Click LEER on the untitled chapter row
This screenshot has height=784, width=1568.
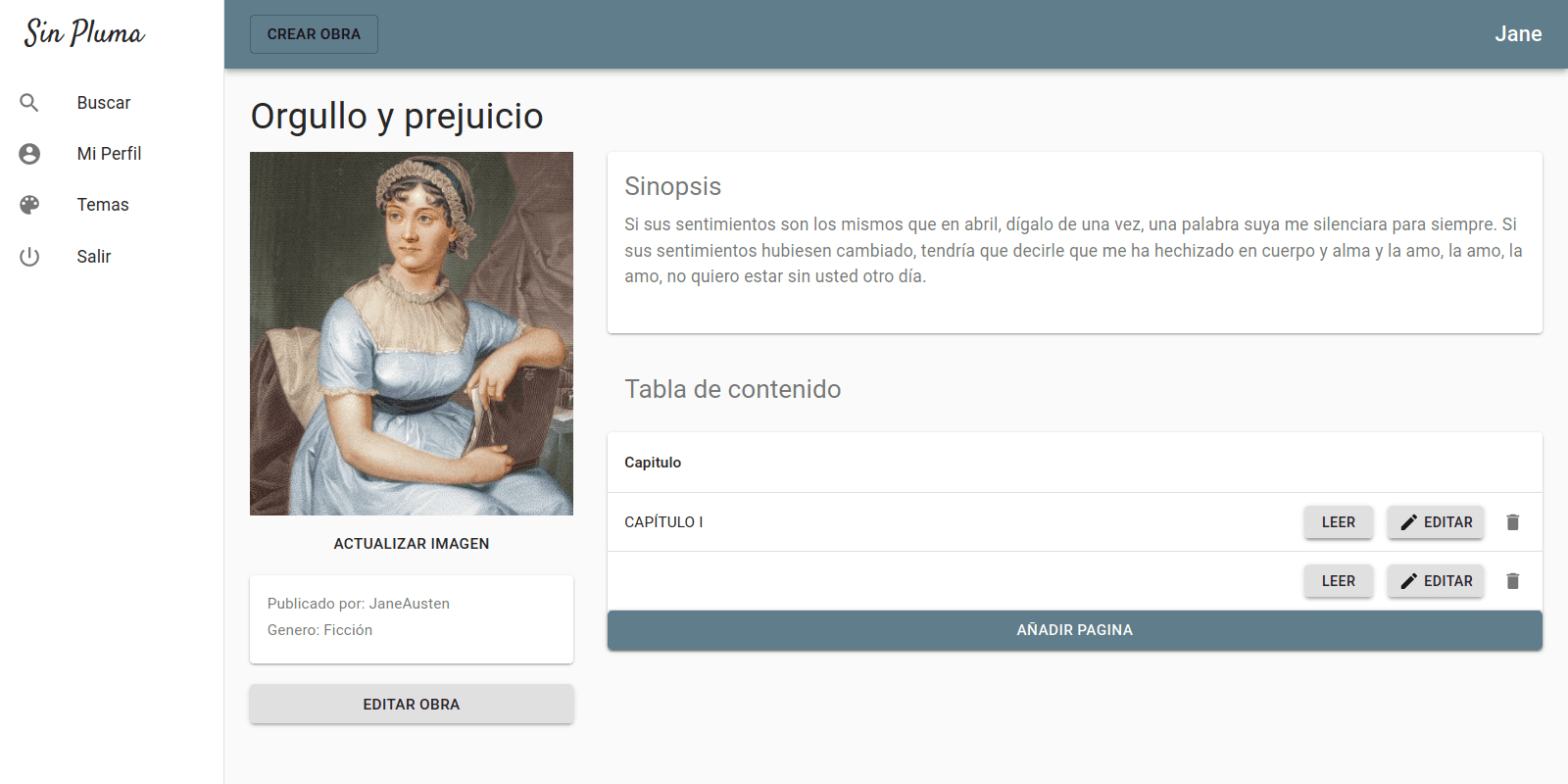[x=1338, y=581]
